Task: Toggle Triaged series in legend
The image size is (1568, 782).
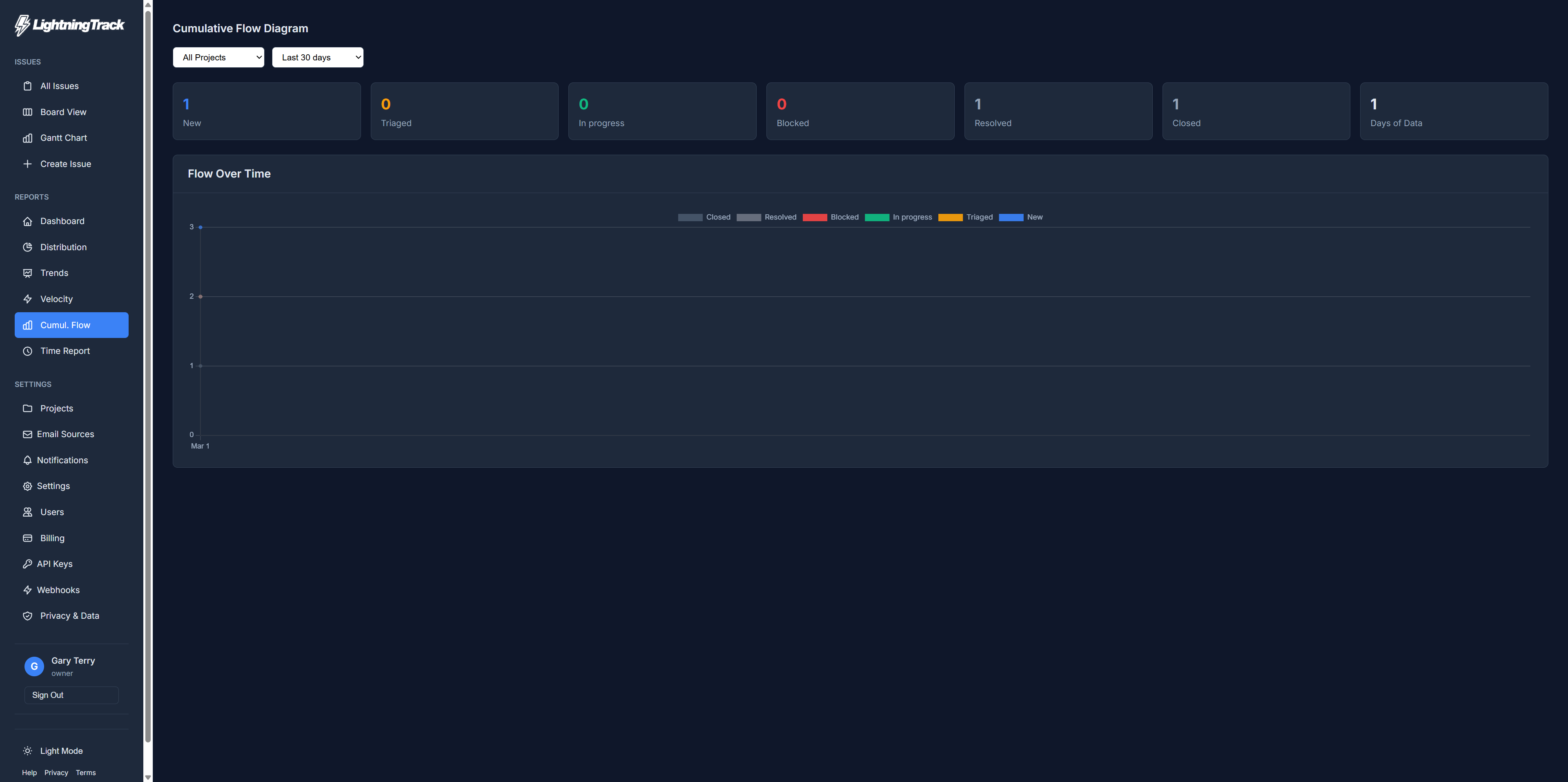Action: 965,217
